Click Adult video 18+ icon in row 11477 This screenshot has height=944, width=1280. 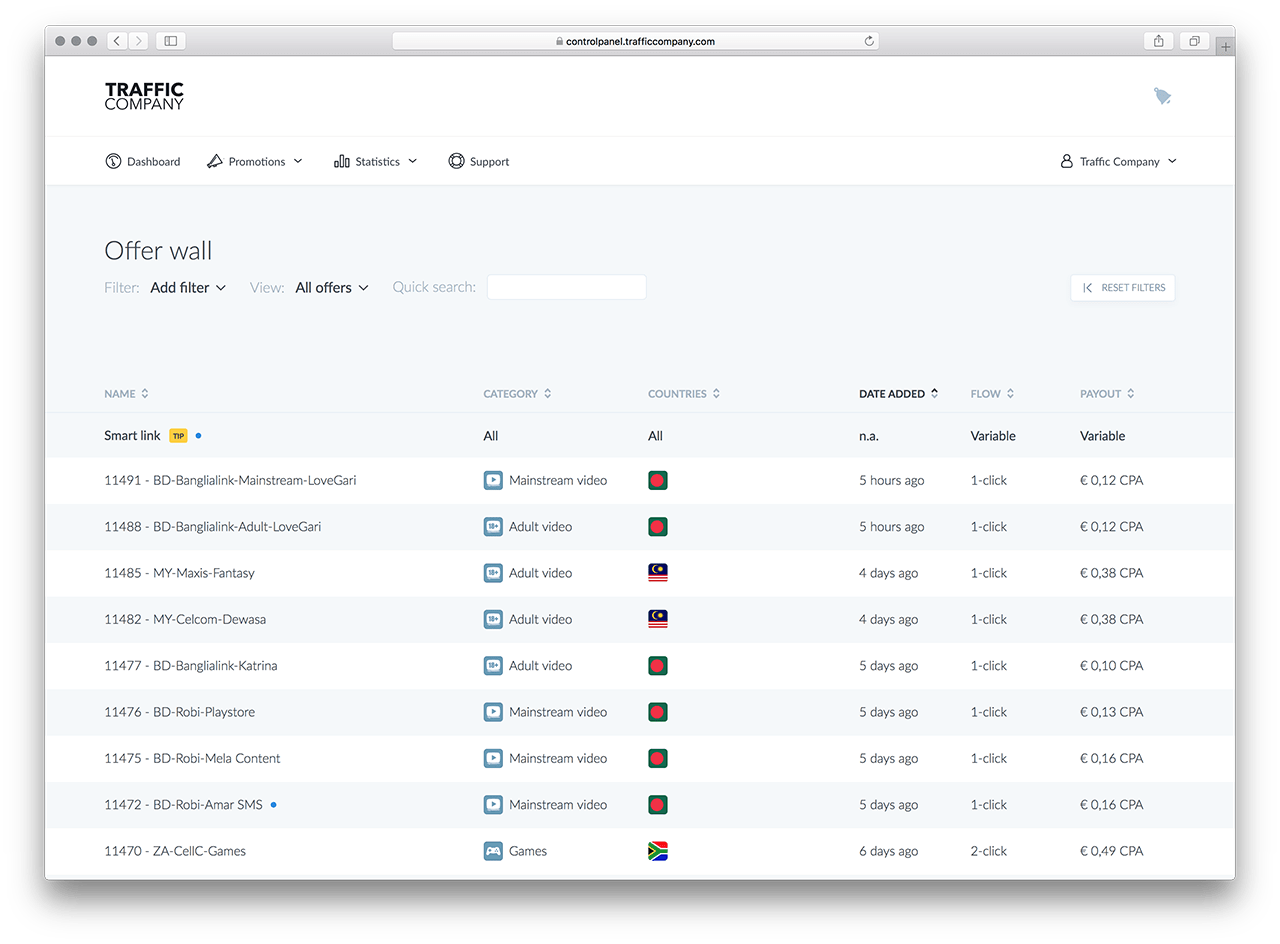(493, 665)
